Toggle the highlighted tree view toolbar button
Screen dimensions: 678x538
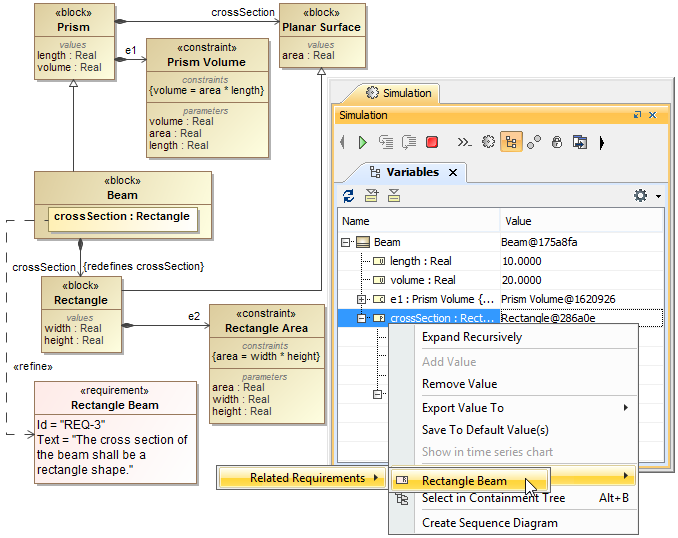[511, 143]
